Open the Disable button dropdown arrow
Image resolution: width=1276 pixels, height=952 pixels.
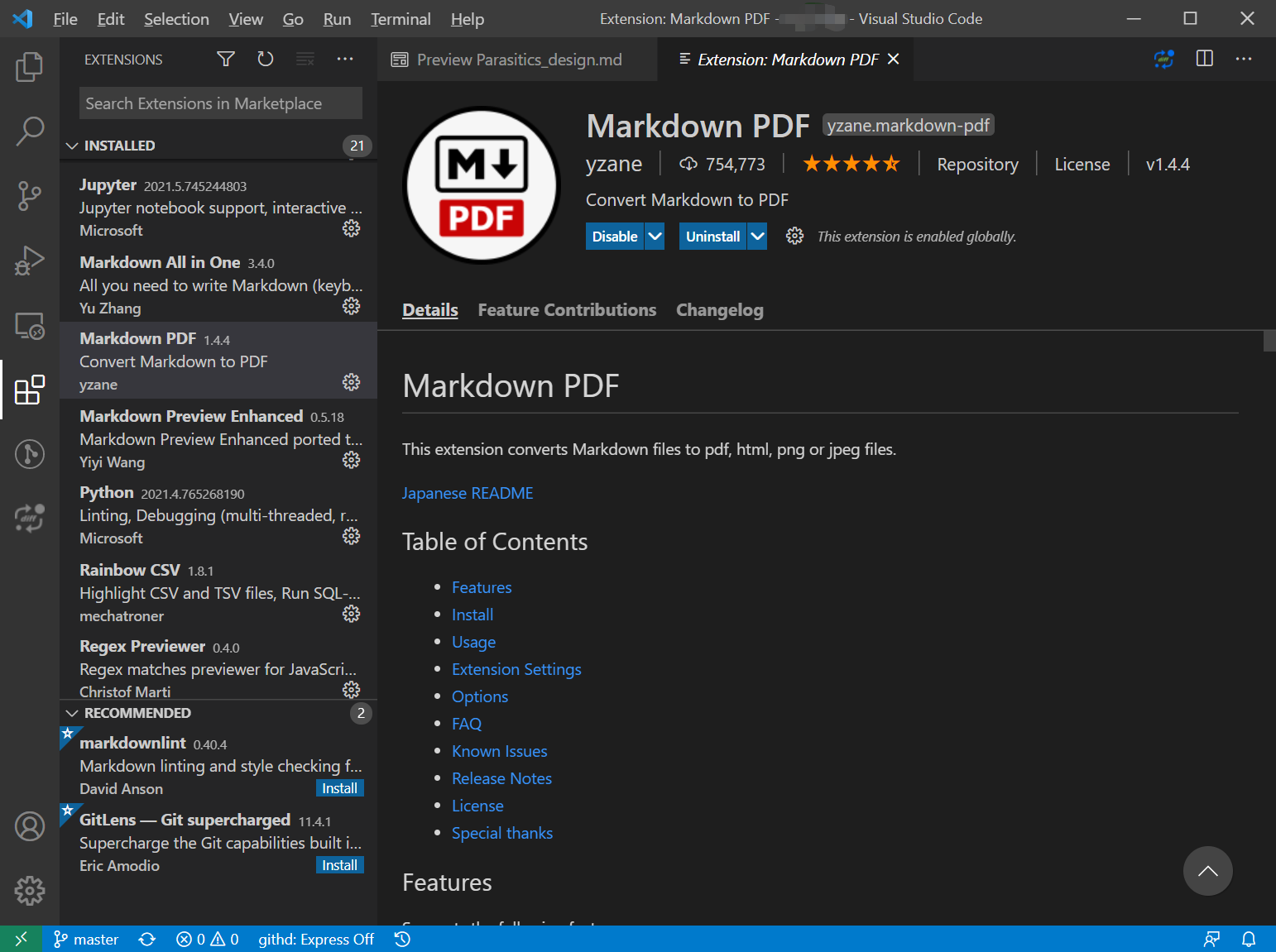(x=655, y=237)
